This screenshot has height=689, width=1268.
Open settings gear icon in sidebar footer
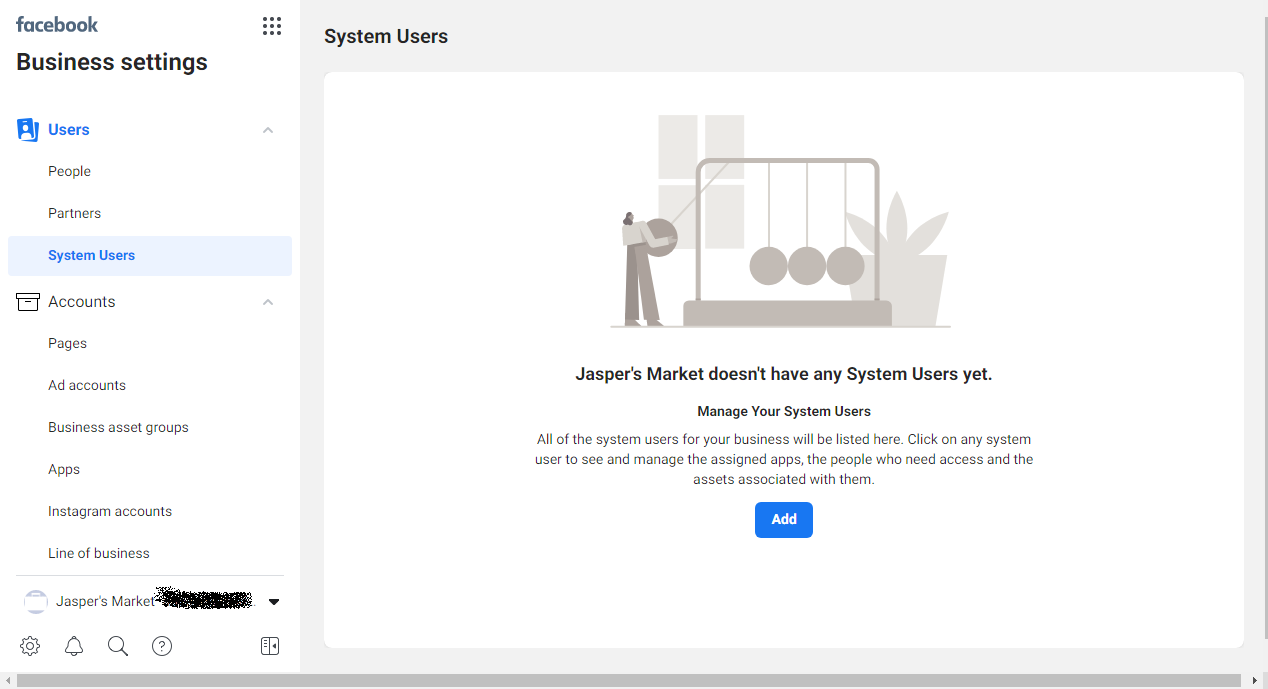[30, 646]
